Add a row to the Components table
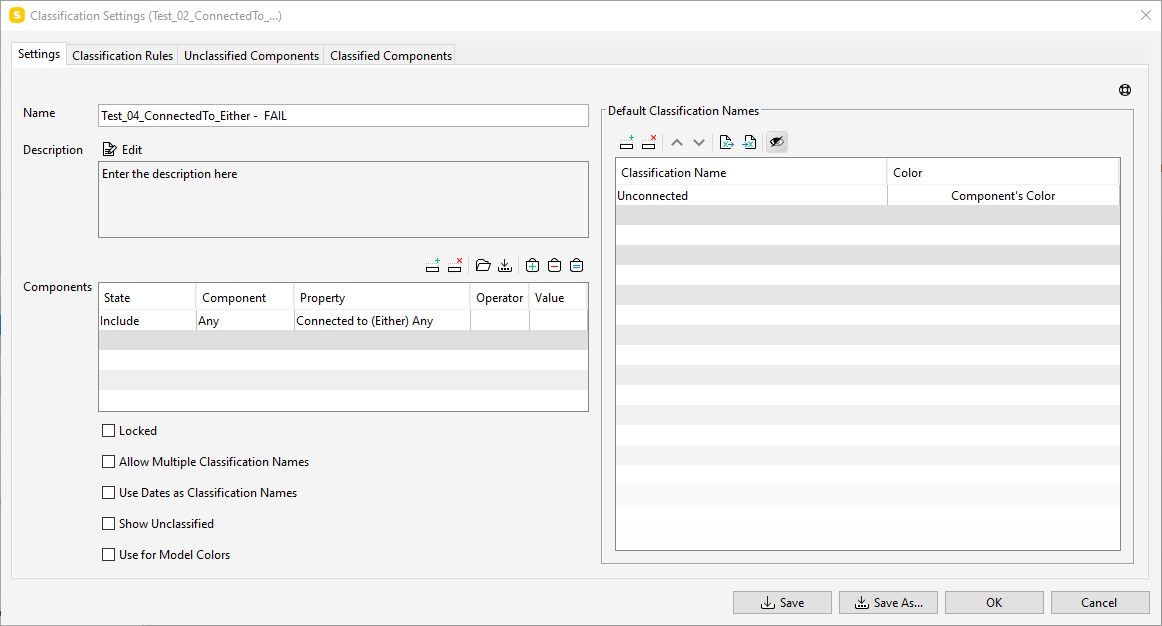 [x=433, y=265]
